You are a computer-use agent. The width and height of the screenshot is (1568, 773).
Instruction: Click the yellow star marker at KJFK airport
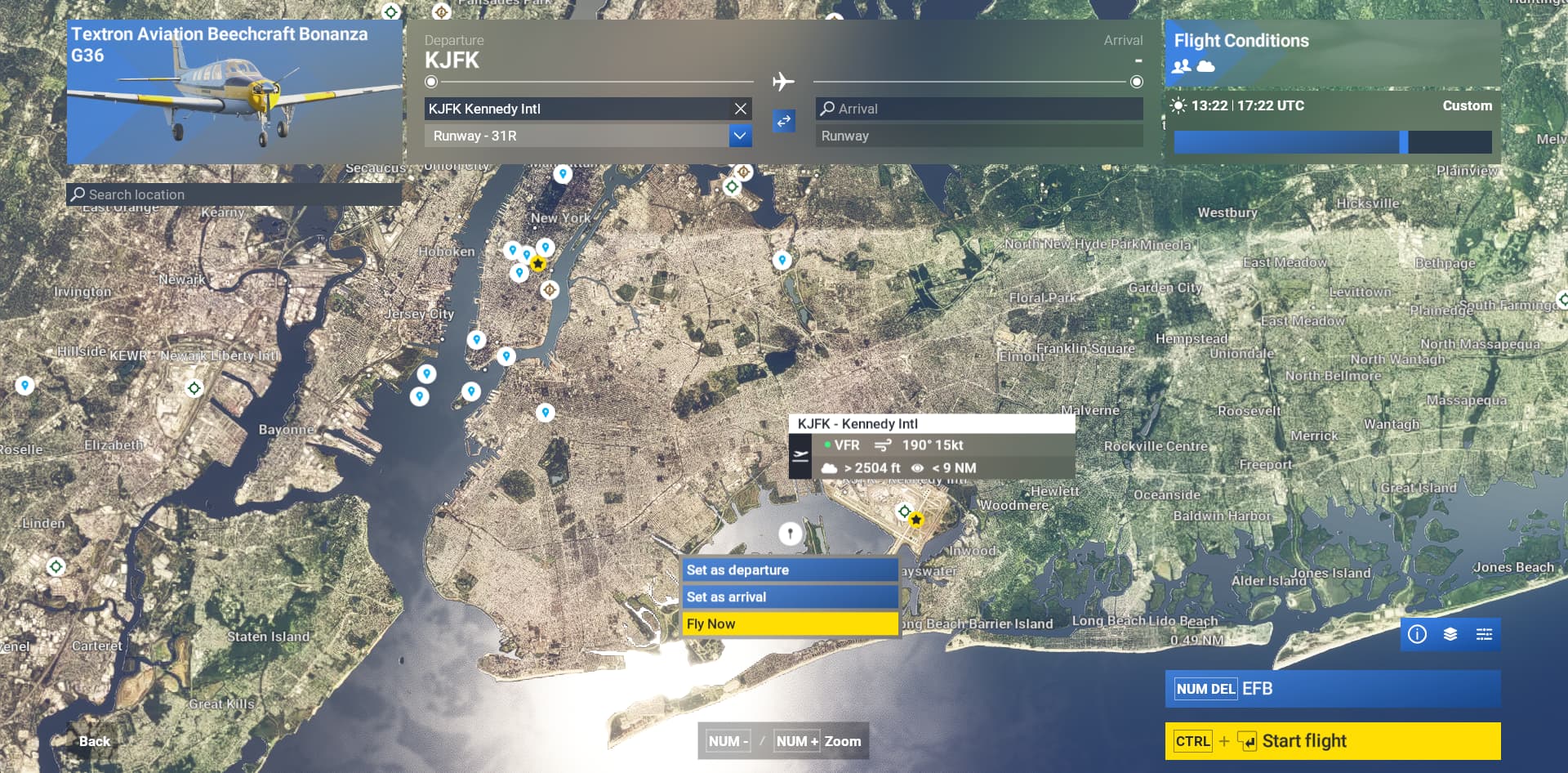pyautogui.click(x=916, y=520)
